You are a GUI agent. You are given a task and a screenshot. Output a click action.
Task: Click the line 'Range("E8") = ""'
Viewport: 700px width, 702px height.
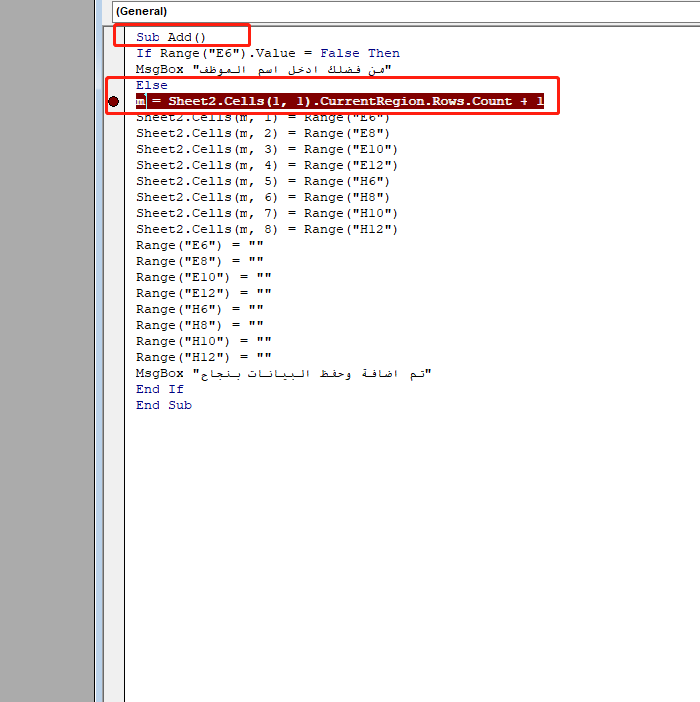coord(200,261)
